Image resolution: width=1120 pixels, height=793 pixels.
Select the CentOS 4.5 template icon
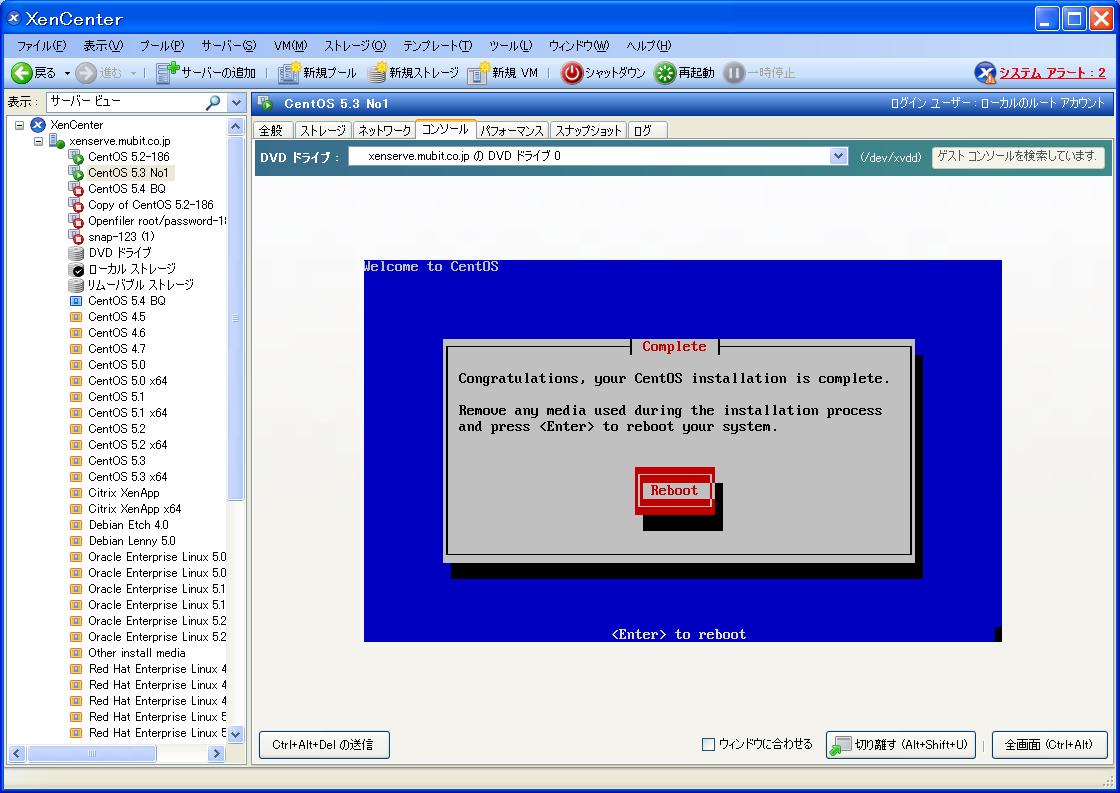pos(76,316)
